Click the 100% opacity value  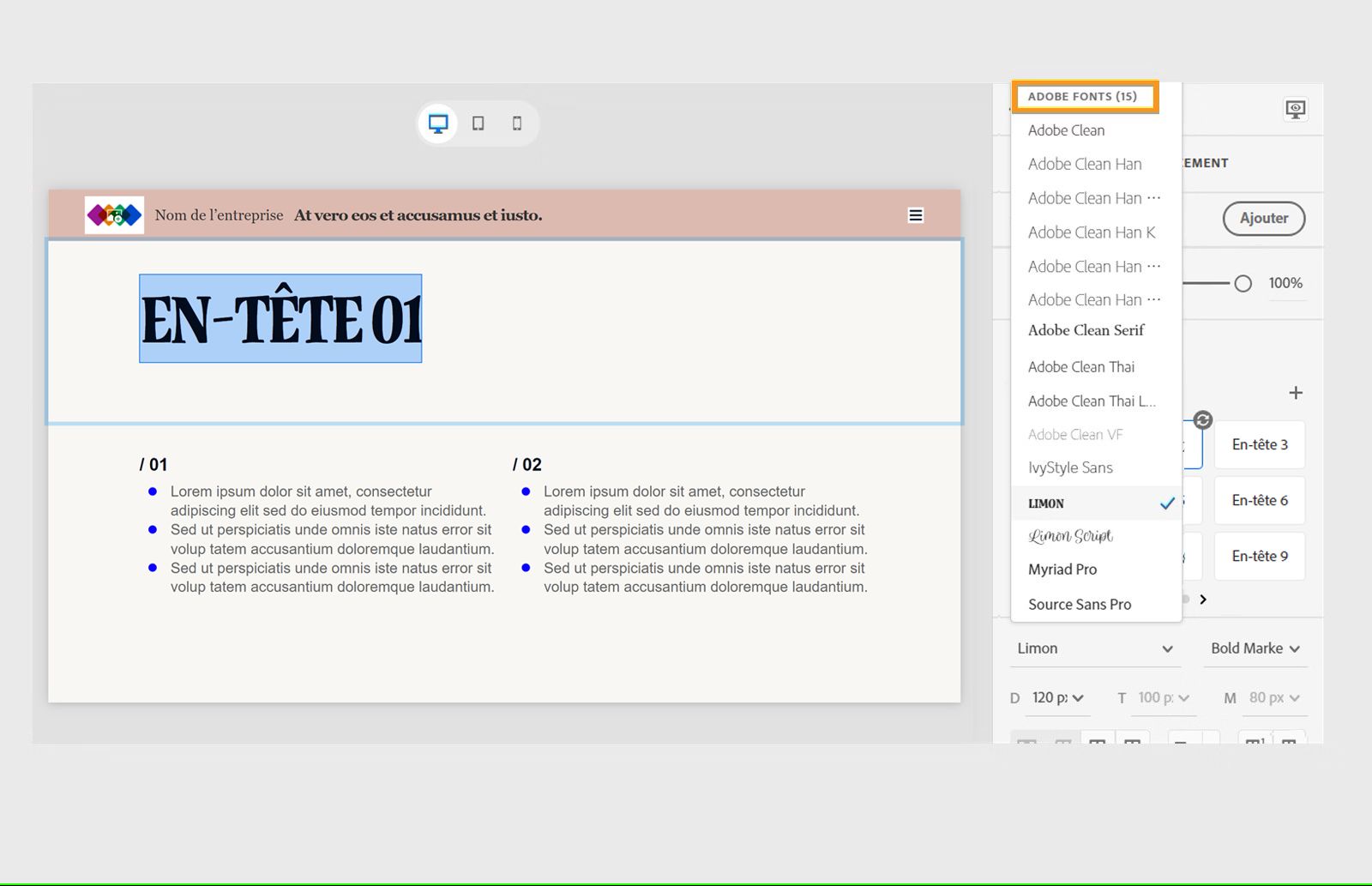click(1285, 283)
